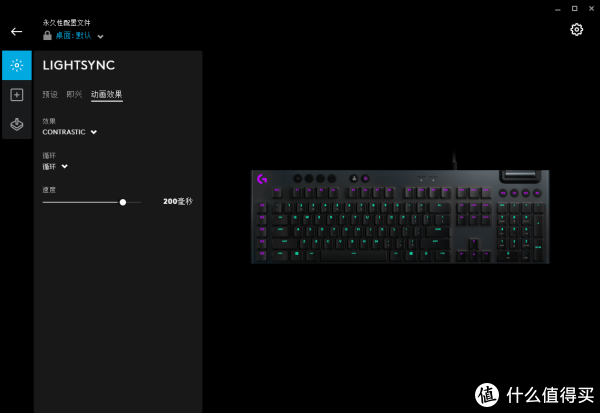
Task: Open the CONTRASTIC effect dropdown
Action: click(x=70, y=132)
